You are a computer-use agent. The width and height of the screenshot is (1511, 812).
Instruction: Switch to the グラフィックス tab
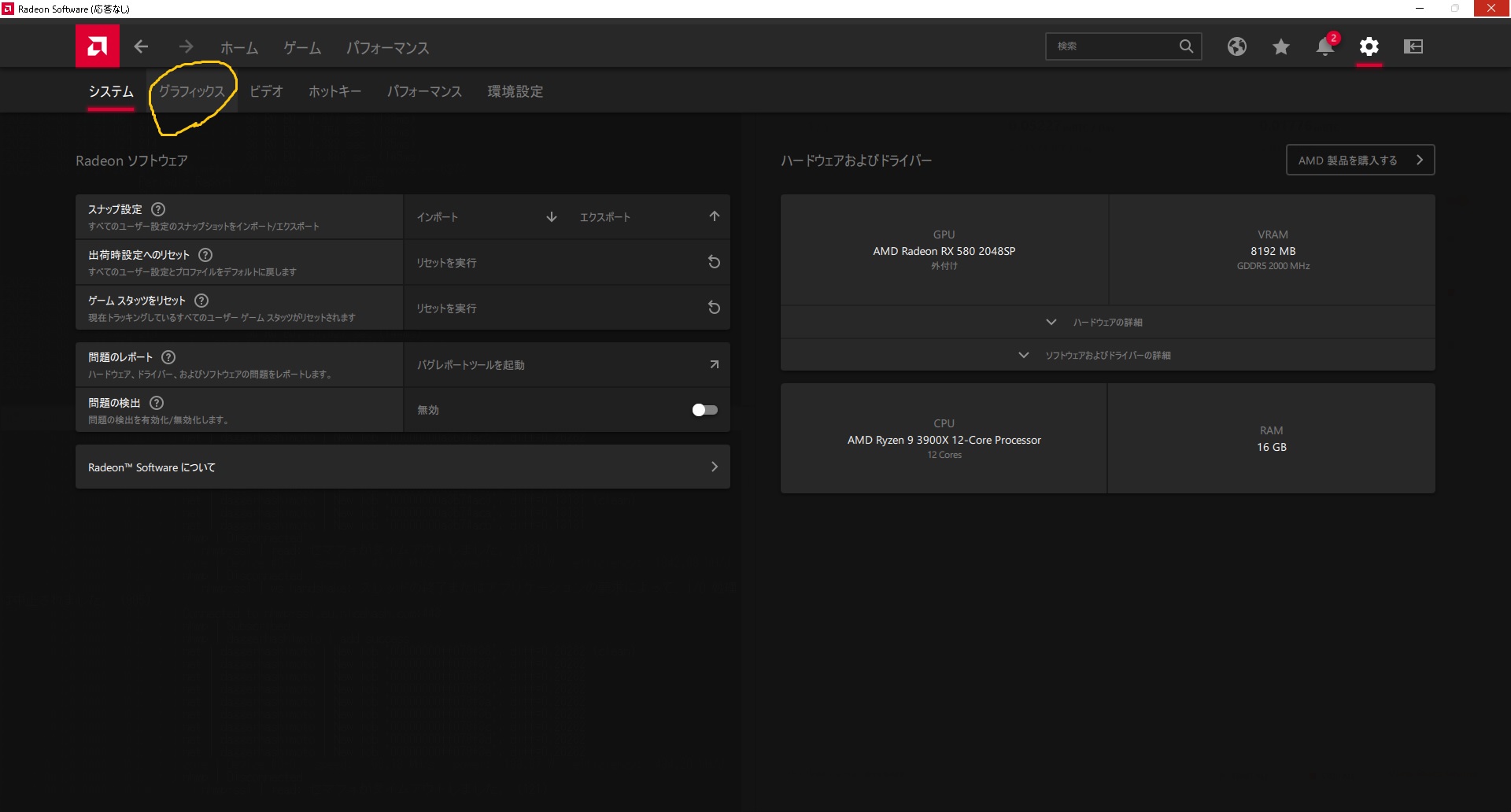point(192,91)
